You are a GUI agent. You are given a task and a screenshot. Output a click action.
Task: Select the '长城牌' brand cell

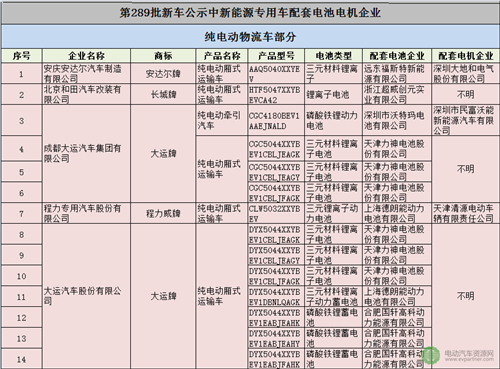[x=163, y=94]
